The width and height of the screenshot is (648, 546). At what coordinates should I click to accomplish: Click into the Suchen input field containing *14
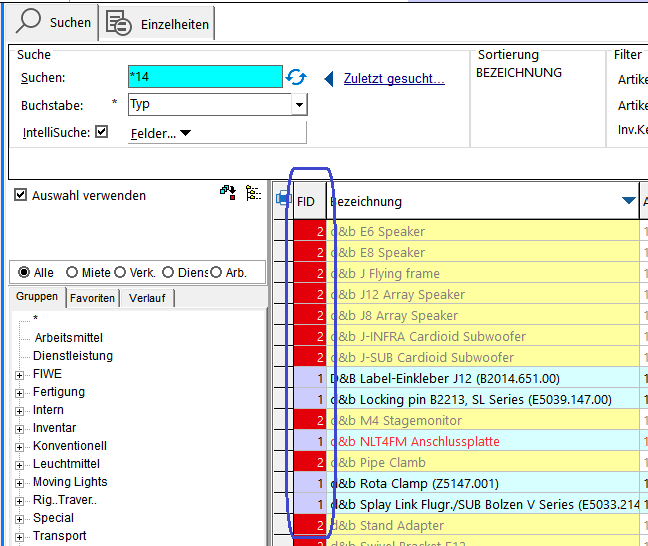point(205,76)
